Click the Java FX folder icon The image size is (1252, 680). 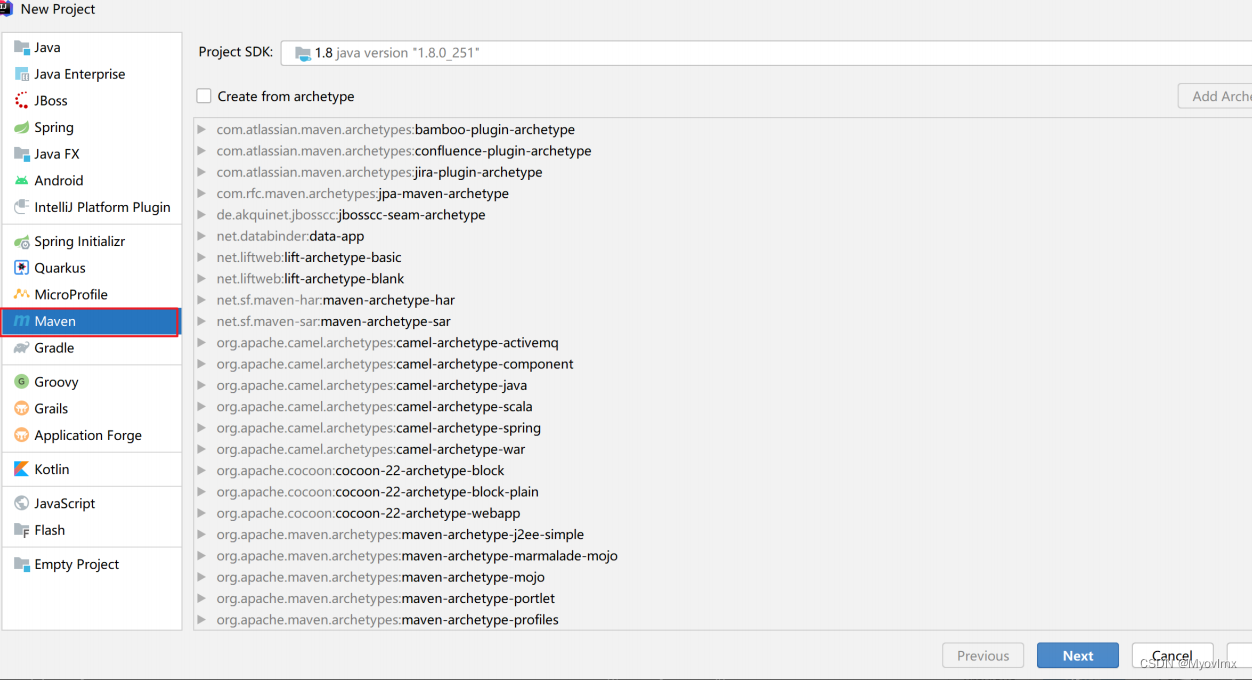(x=22, y=154)
